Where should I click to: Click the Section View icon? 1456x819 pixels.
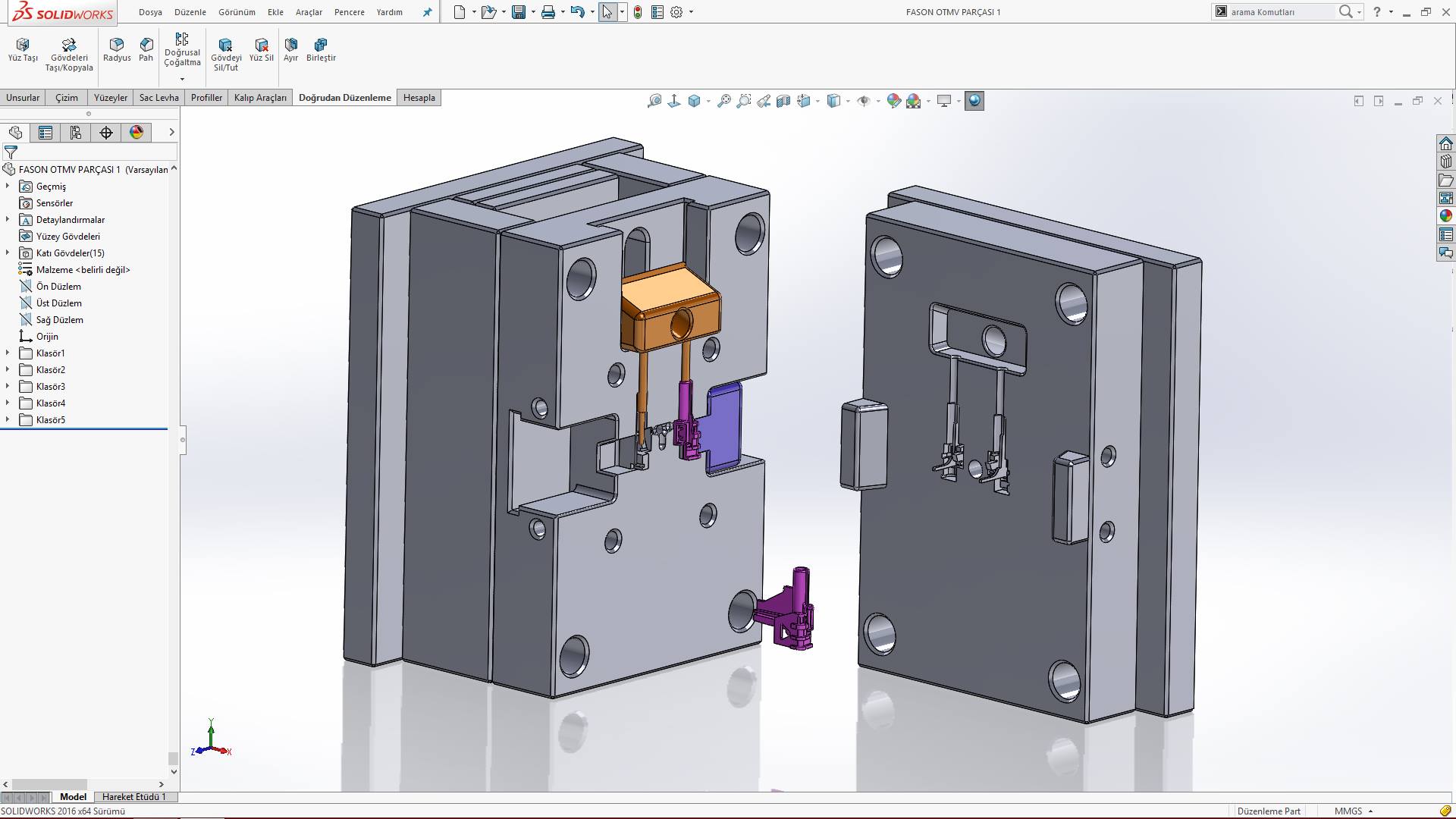pos(783,101)
